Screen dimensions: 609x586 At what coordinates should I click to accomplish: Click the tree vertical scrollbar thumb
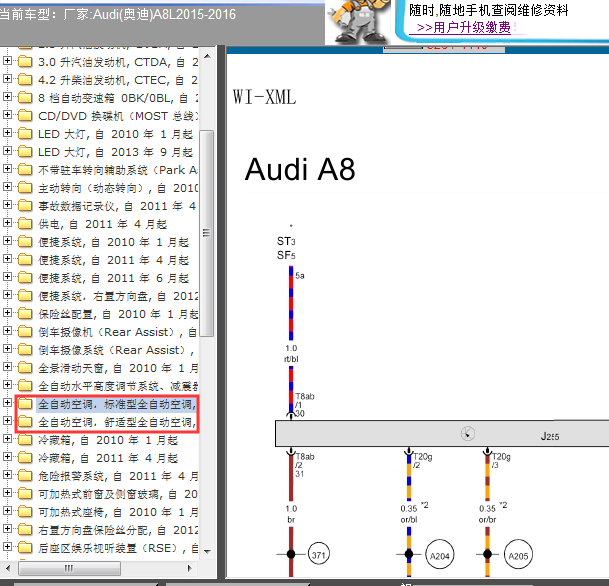[x=207, y=233]
